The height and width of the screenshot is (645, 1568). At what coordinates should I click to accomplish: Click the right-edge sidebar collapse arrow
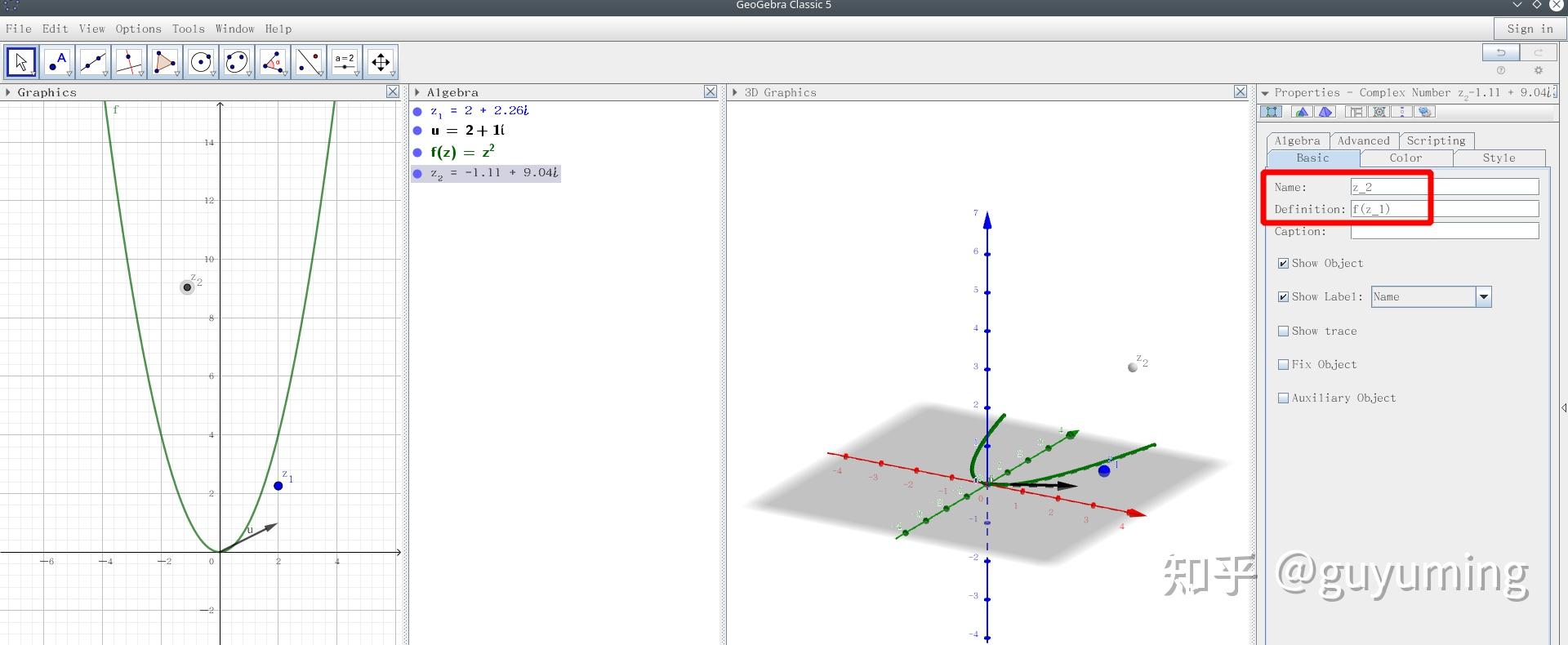click(1563, 407)
